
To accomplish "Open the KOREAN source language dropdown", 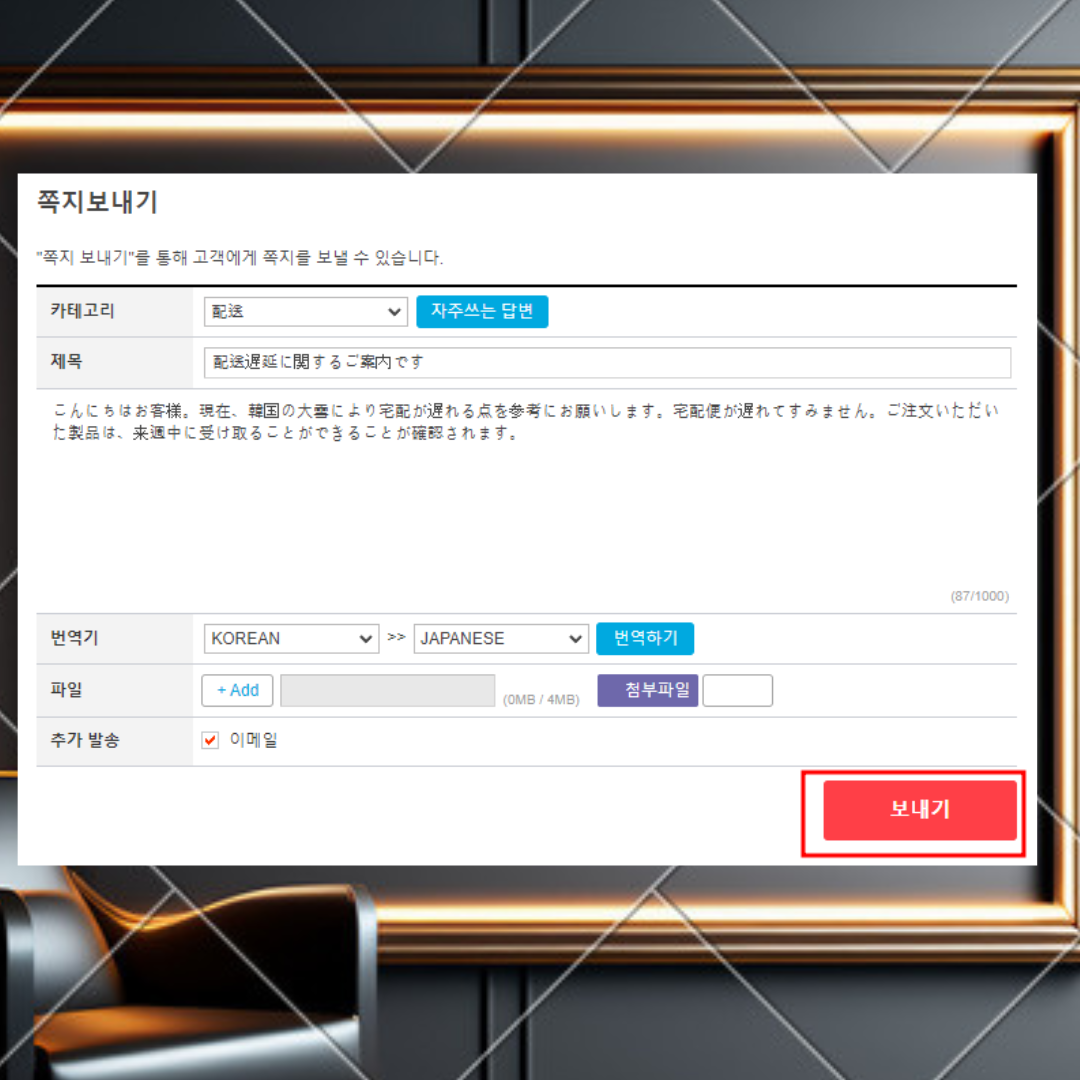I will [x=291, y=638].
